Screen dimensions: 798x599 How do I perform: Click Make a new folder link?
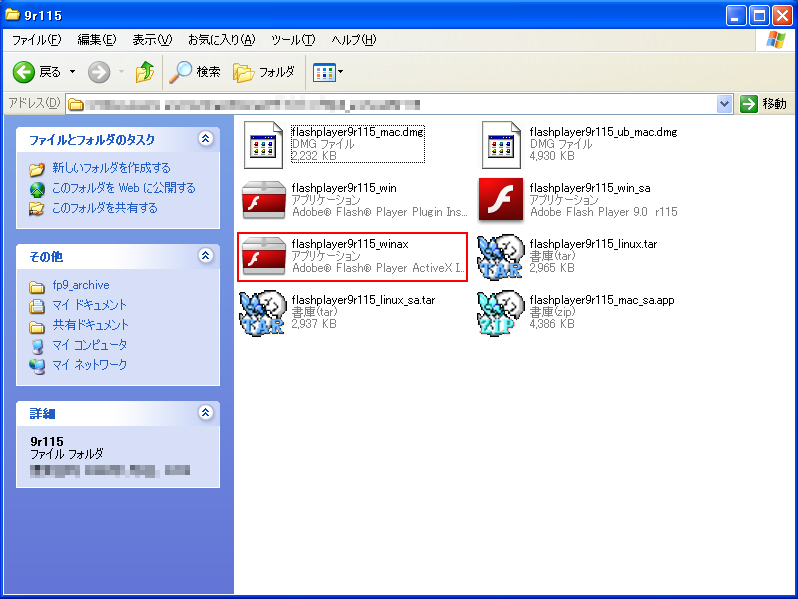pyautogui.click(x=111, y=168)
